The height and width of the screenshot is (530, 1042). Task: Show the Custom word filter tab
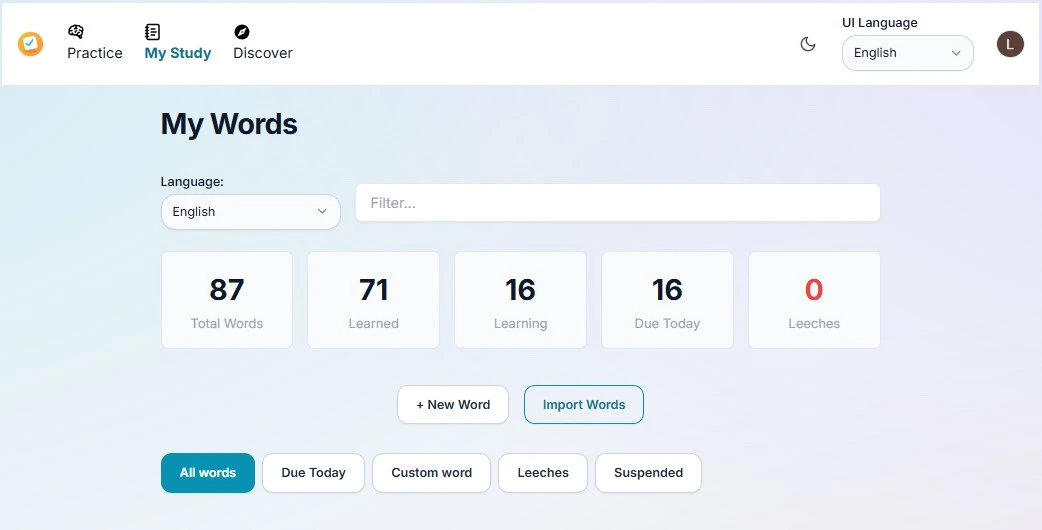click(431, 473)
